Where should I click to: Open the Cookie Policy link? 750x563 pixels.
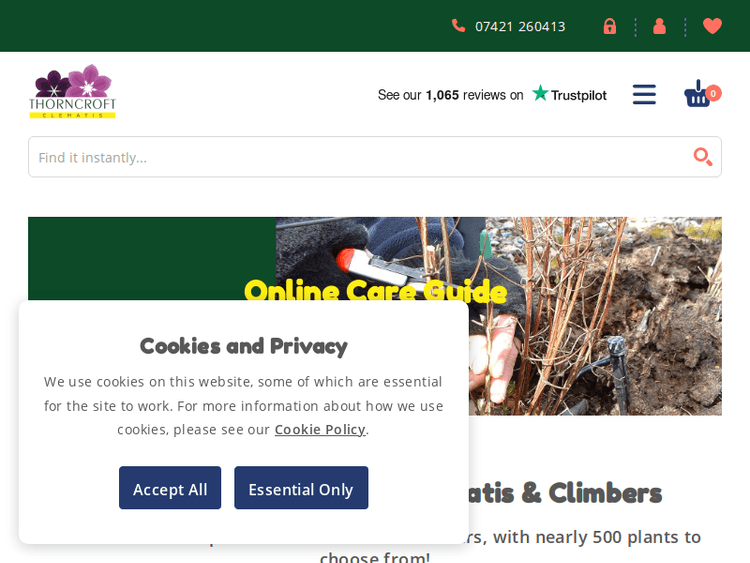click(320, 430)
